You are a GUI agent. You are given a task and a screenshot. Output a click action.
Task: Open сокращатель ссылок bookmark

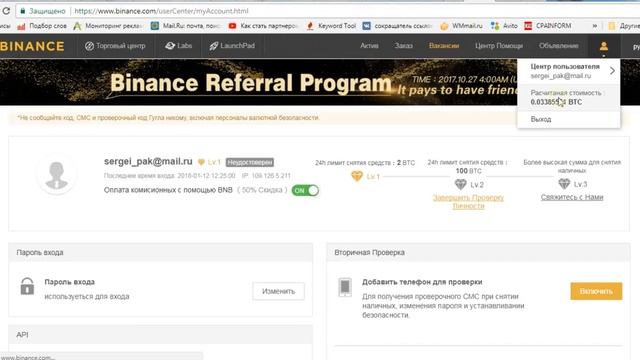coord(397,26)
